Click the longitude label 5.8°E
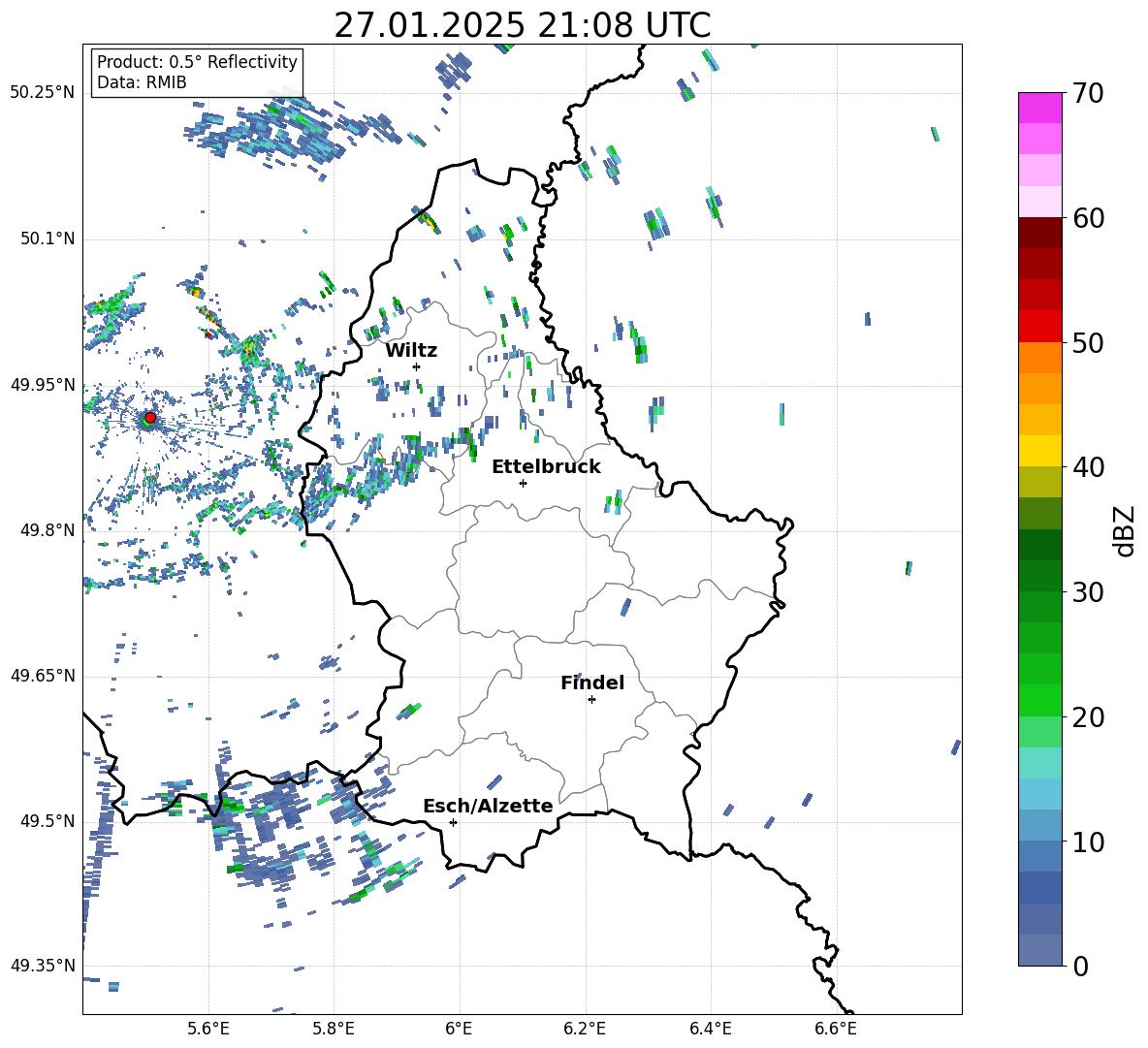Image resolution: width=1148 pixels, height=1048 pixels. pos(334,1030)
